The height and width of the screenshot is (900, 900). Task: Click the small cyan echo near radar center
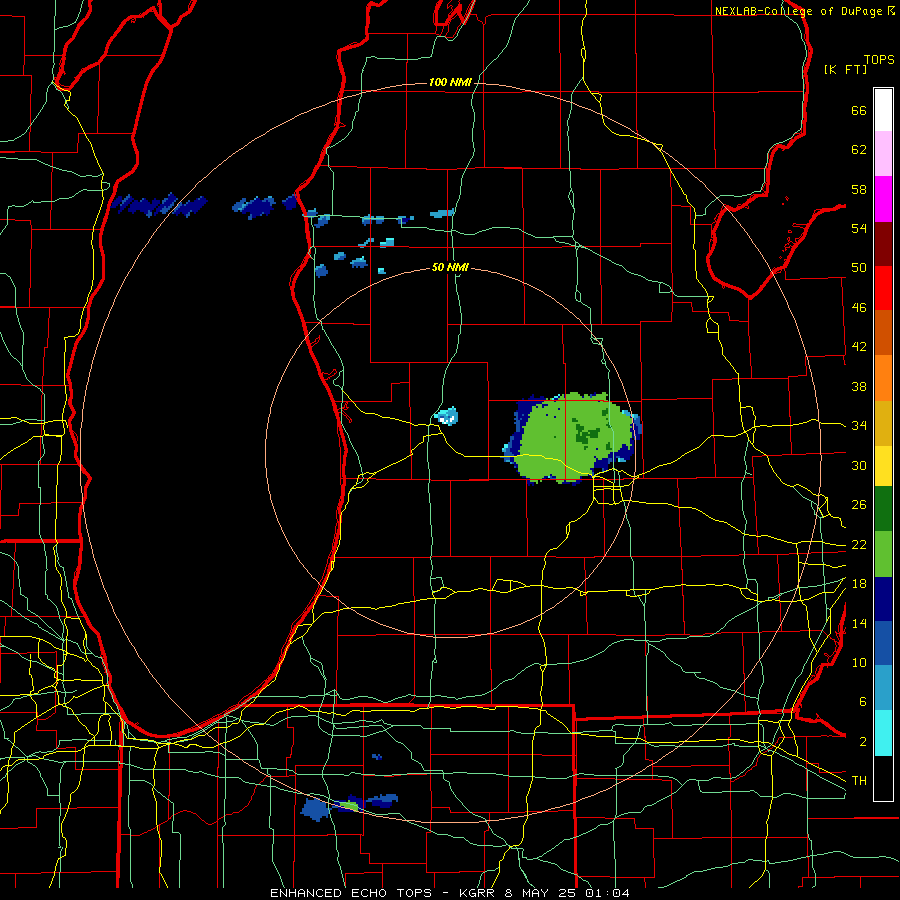pyautogui.click(x=447, y=416)
